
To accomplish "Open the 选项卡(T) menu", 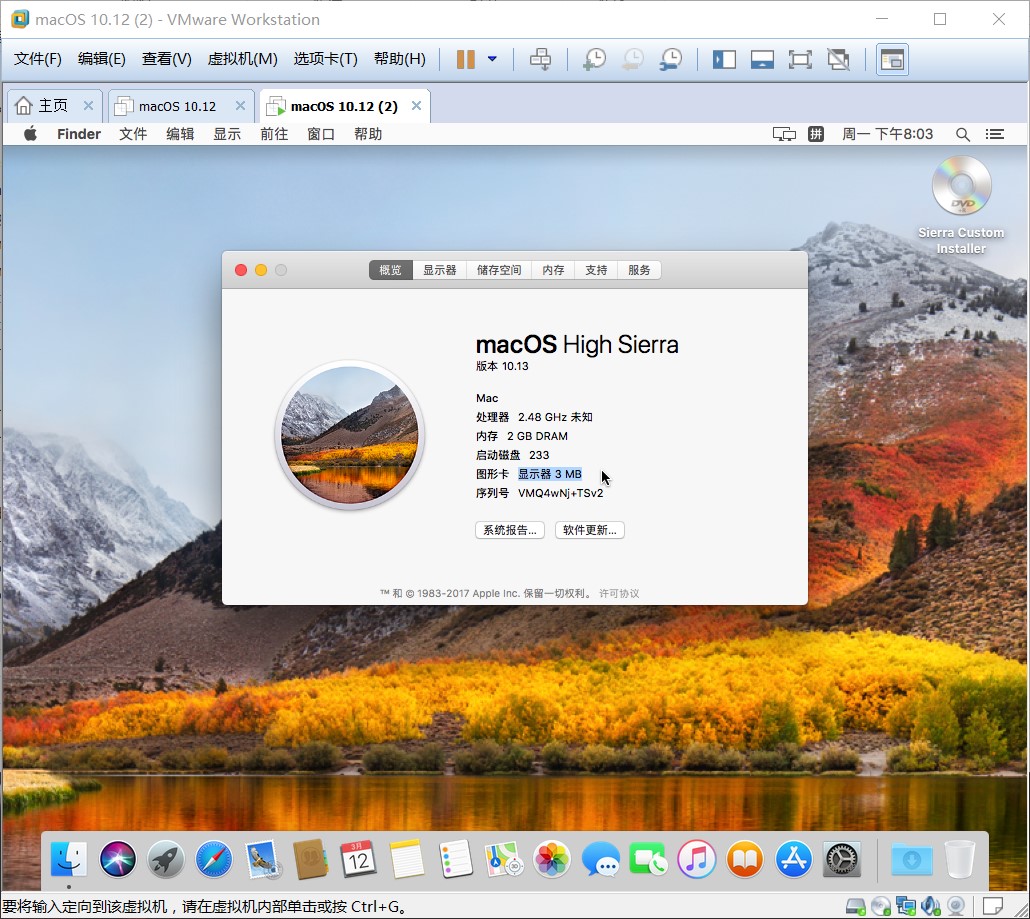I will 325,59.
